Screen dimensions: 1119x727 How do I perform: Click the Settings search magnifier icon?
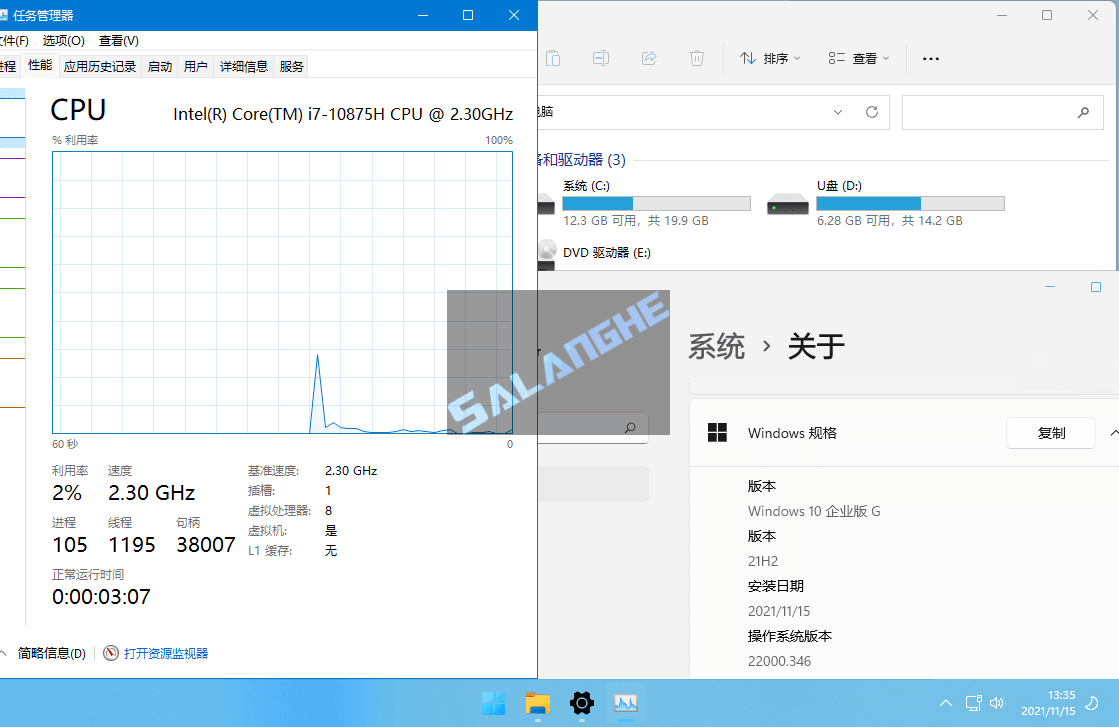point(629,427)
